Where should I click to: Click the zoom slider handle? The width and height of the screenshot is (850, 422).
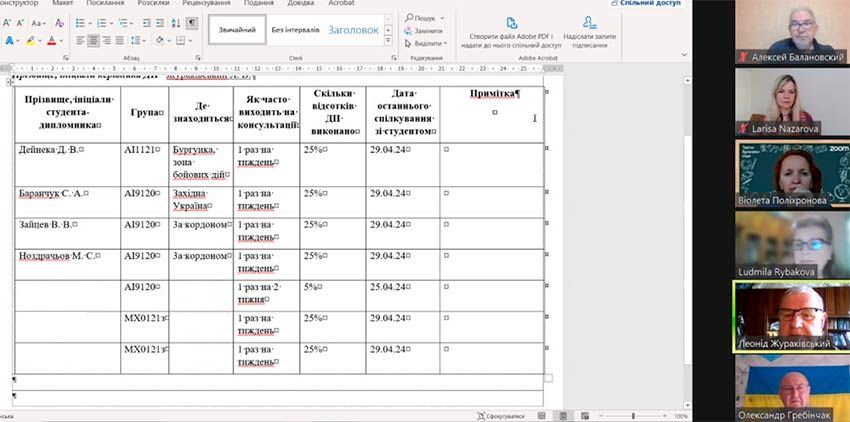(633, 416)
